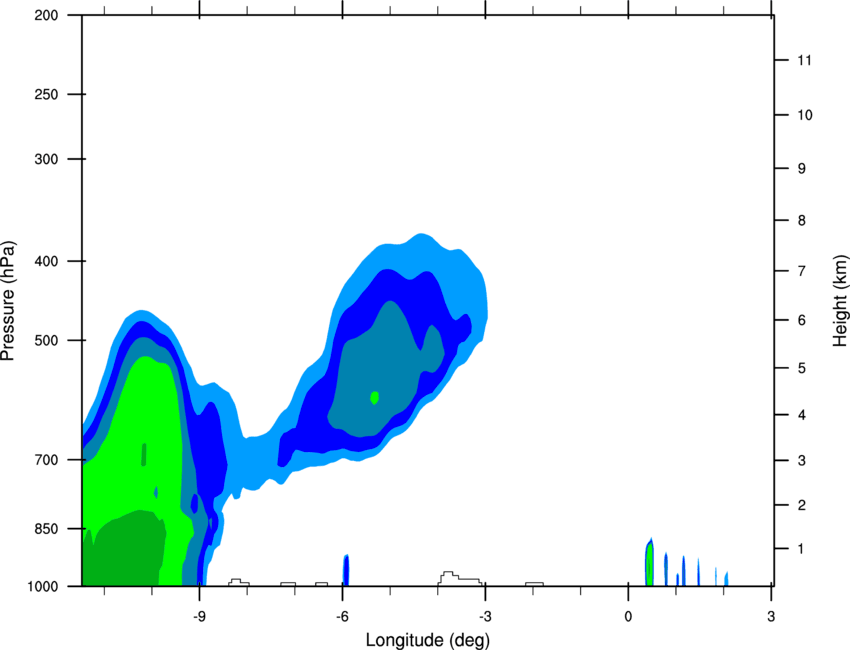Viewport: 850px width, 650px height.
Task: Select the 250 pressure tick label
Action: coord(46,94)
